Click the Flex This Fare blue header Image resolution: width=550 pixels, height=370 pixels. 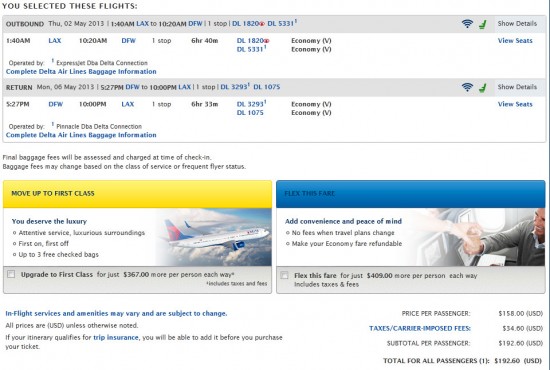[411, 194]
